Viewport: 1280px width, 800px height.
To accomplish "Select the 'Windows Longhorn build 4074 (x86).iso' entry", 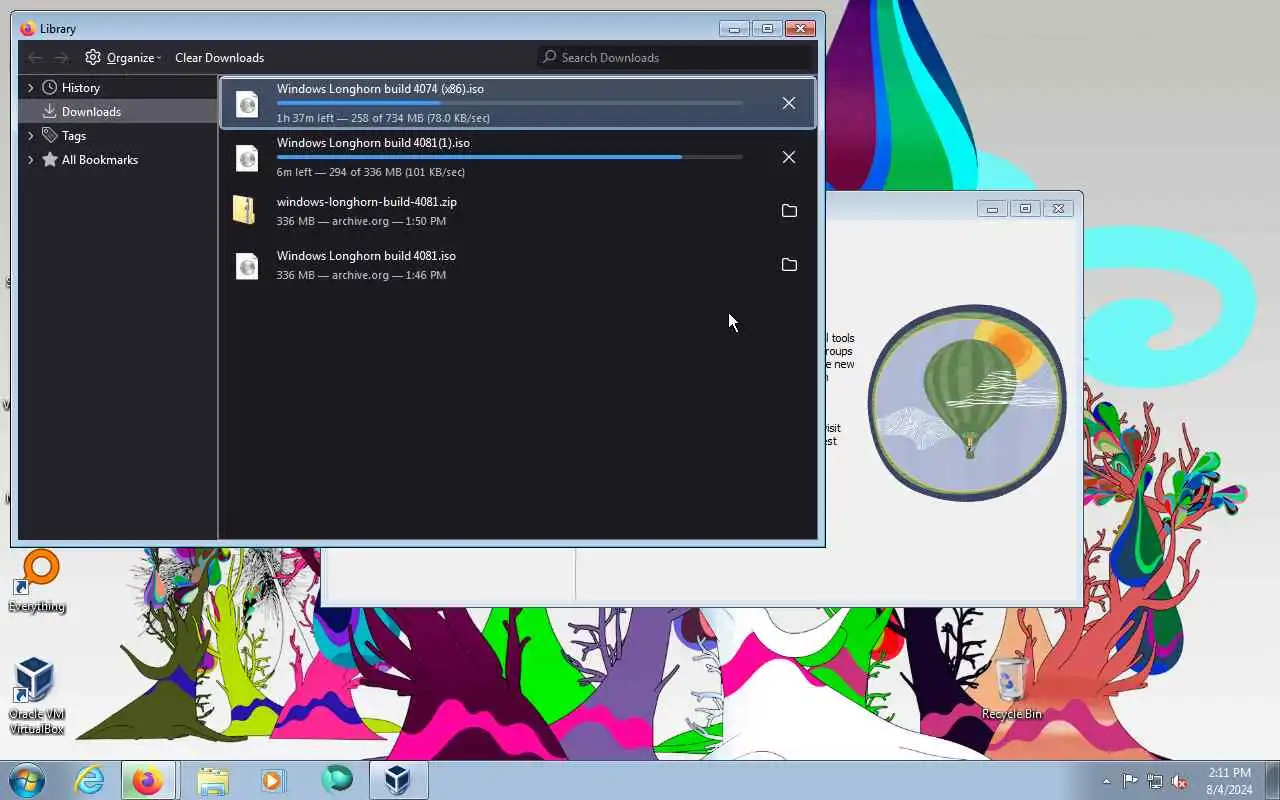I will click(518, 103).
